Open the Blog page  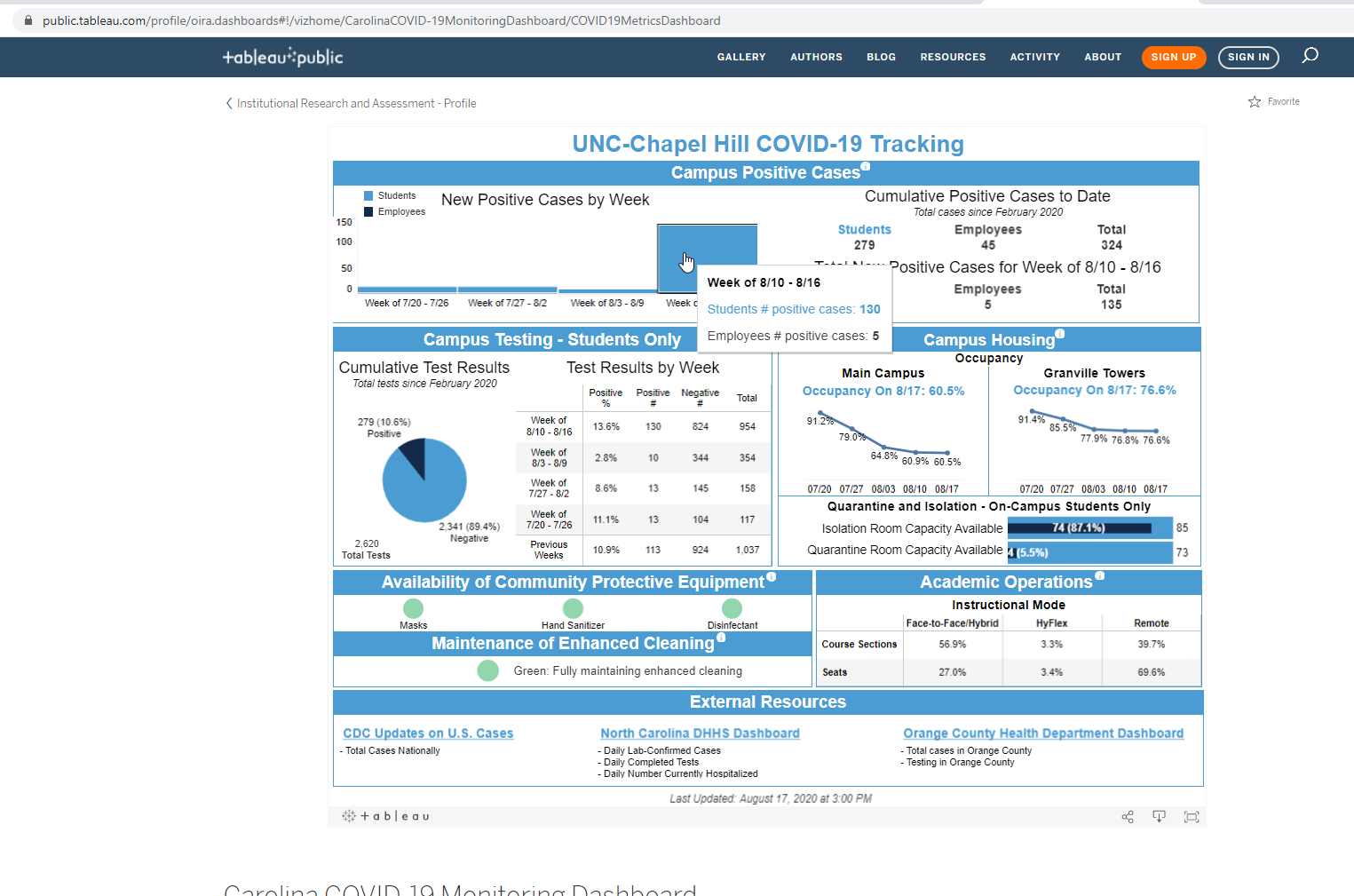point(881,57)
